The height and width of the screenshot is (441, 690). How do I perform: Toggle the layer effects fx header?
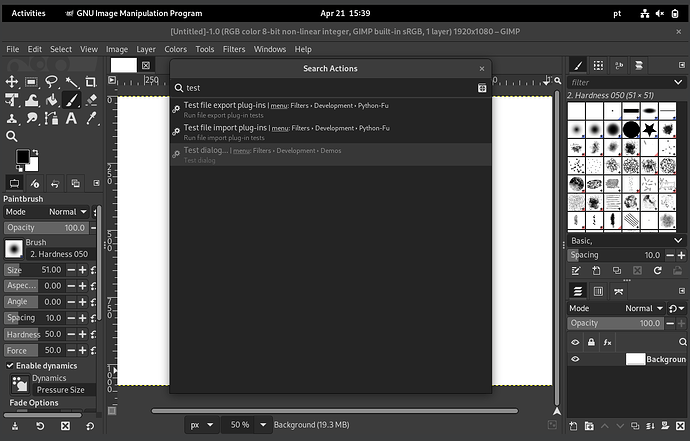pos(607,342)
